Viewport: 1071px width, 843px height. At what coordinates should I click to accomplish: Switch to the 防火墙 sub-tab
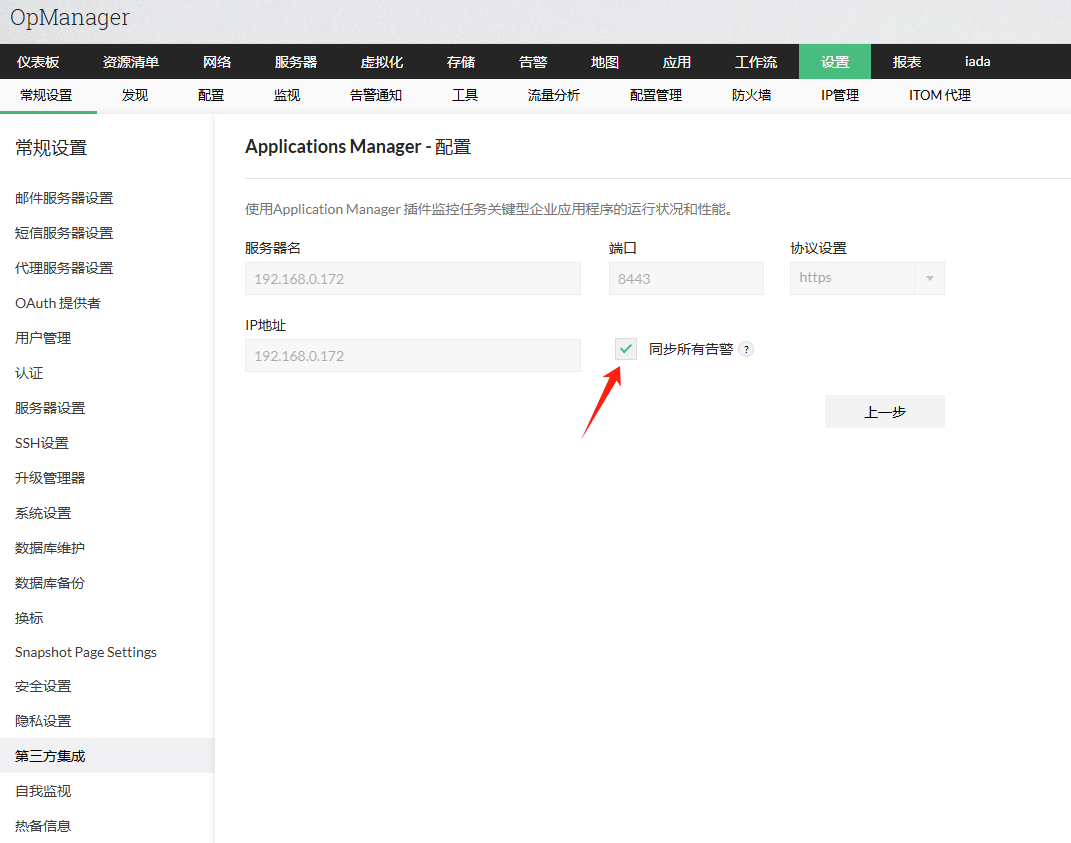(751, 96)
